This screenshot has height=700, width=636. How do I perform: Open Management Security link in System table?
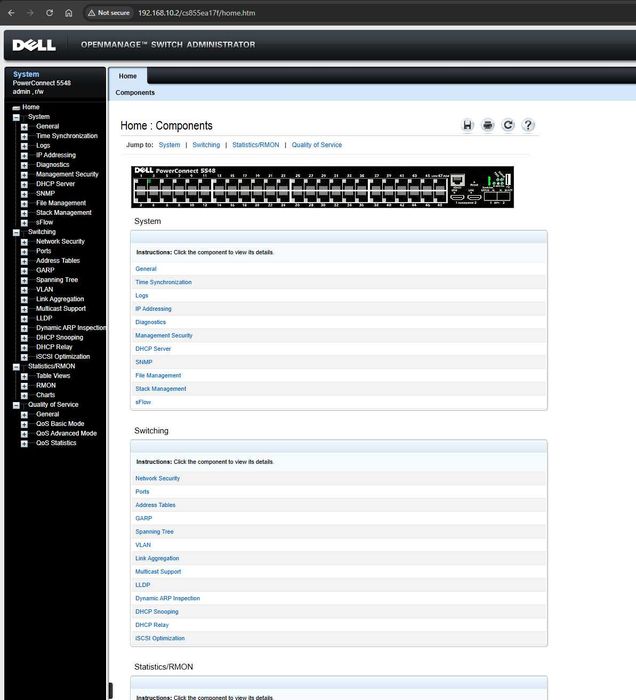(164, 335)
